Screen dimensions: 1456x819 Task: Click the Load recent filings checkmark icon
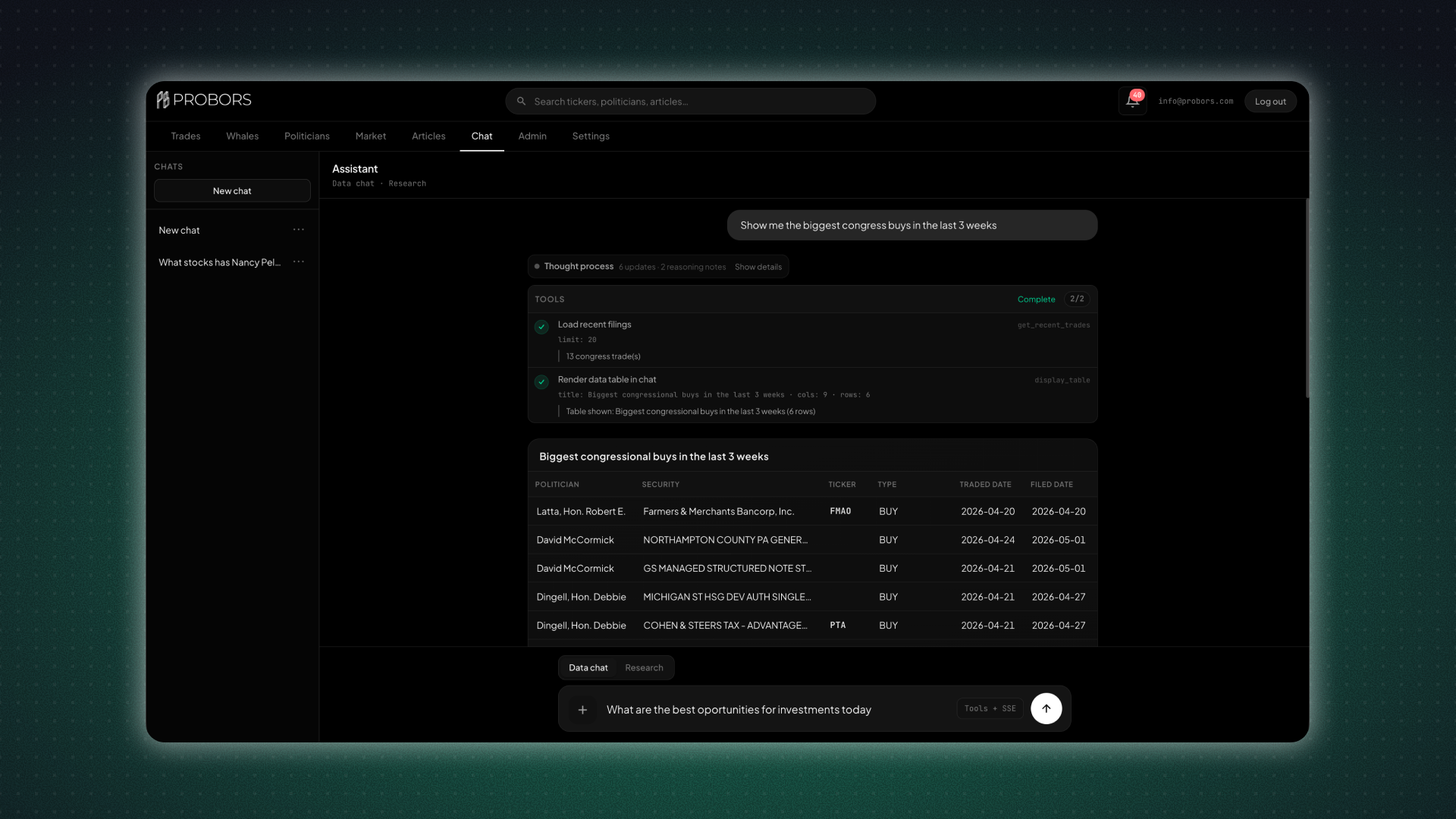point(541,327)
